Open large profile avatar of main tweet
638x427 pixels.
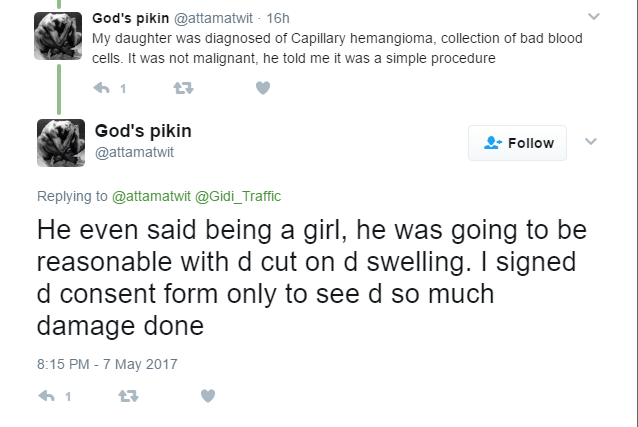[x=60, y=142]
